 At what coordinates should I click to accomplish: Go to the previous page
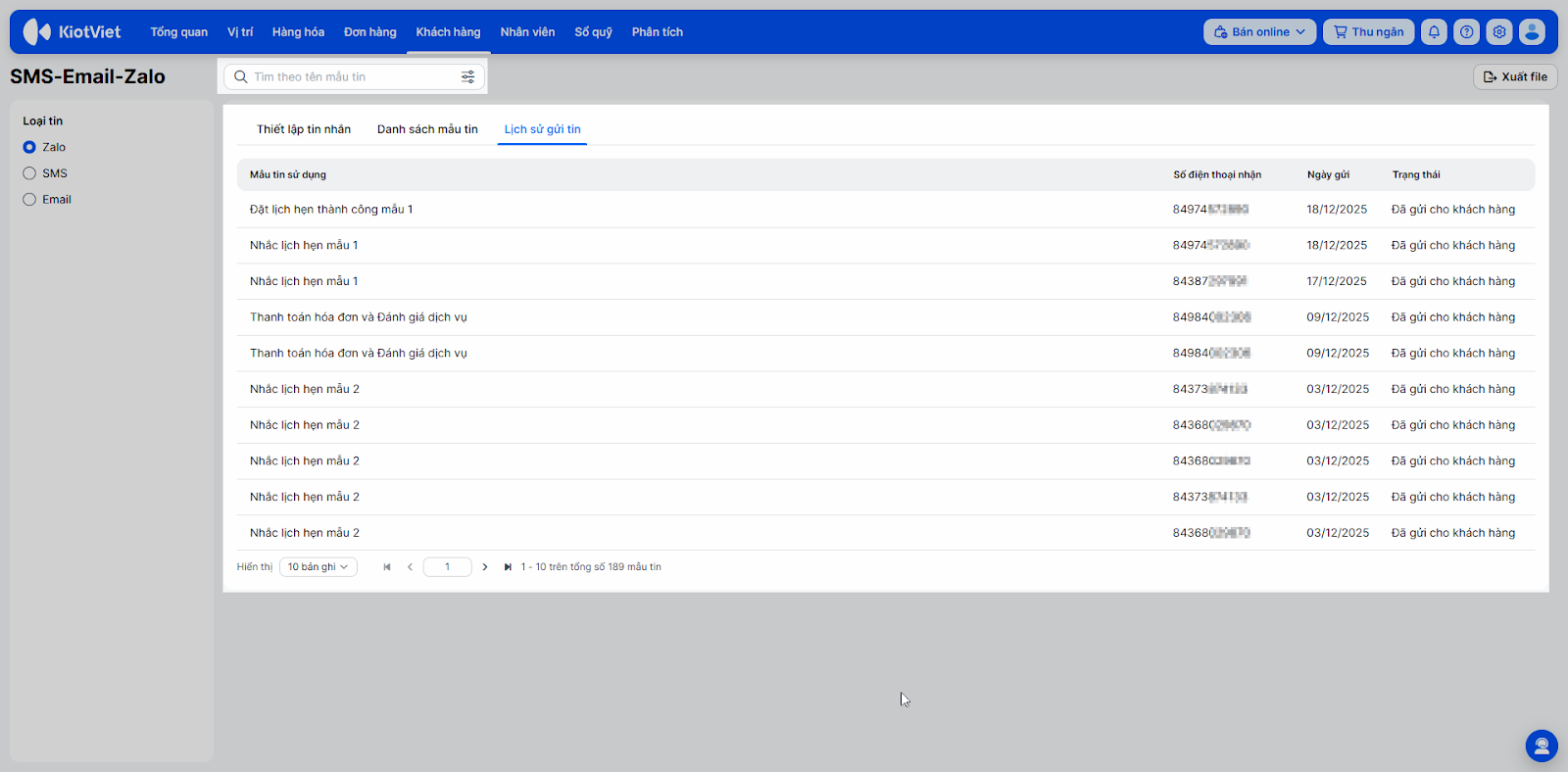coord(410,567)
